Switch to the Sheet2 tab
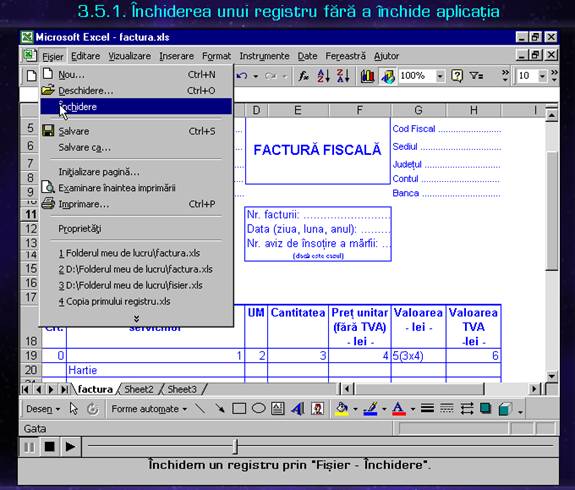This screenshot has width=575, height=490. click(139, 389)
